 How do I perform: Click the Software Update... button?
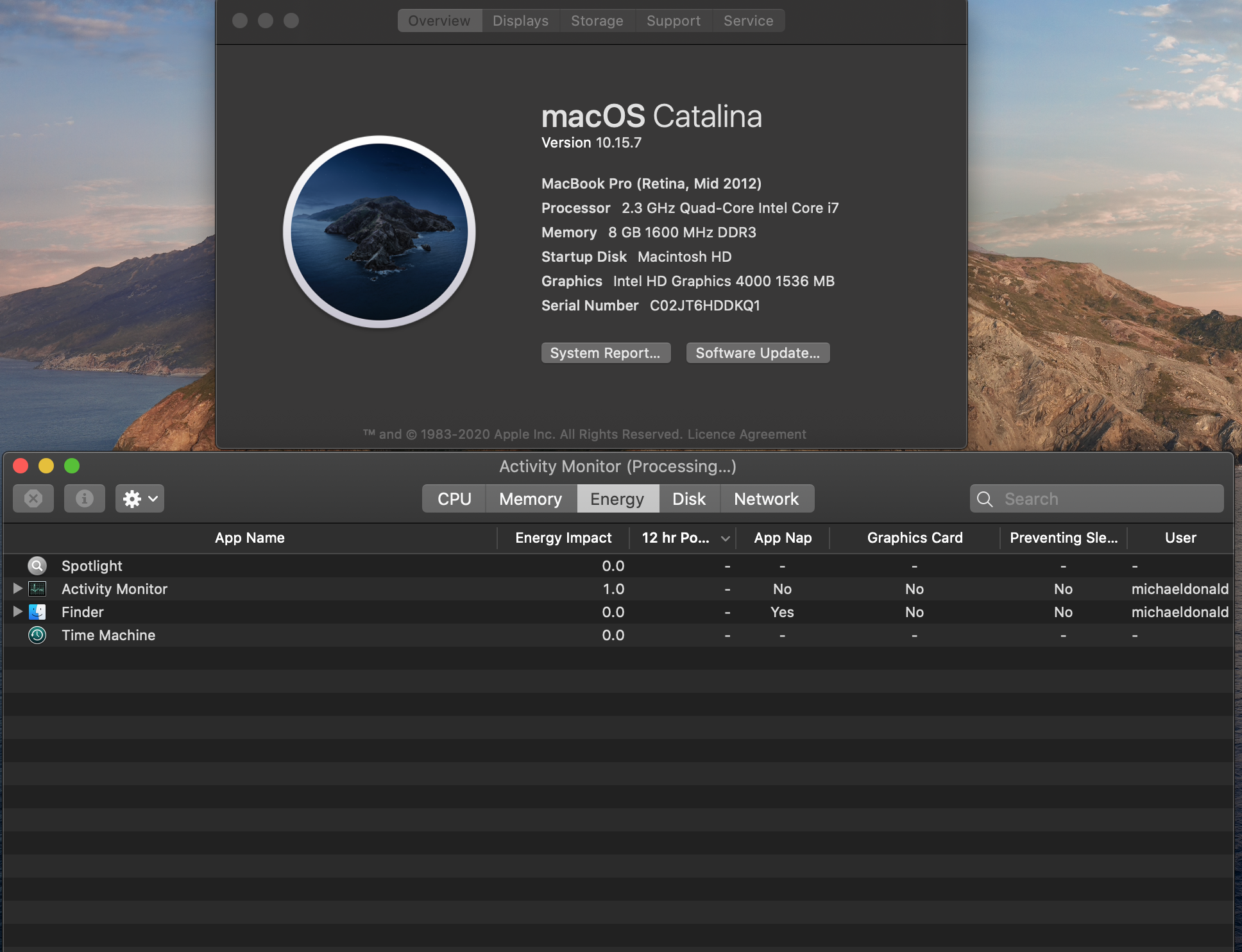758,353
